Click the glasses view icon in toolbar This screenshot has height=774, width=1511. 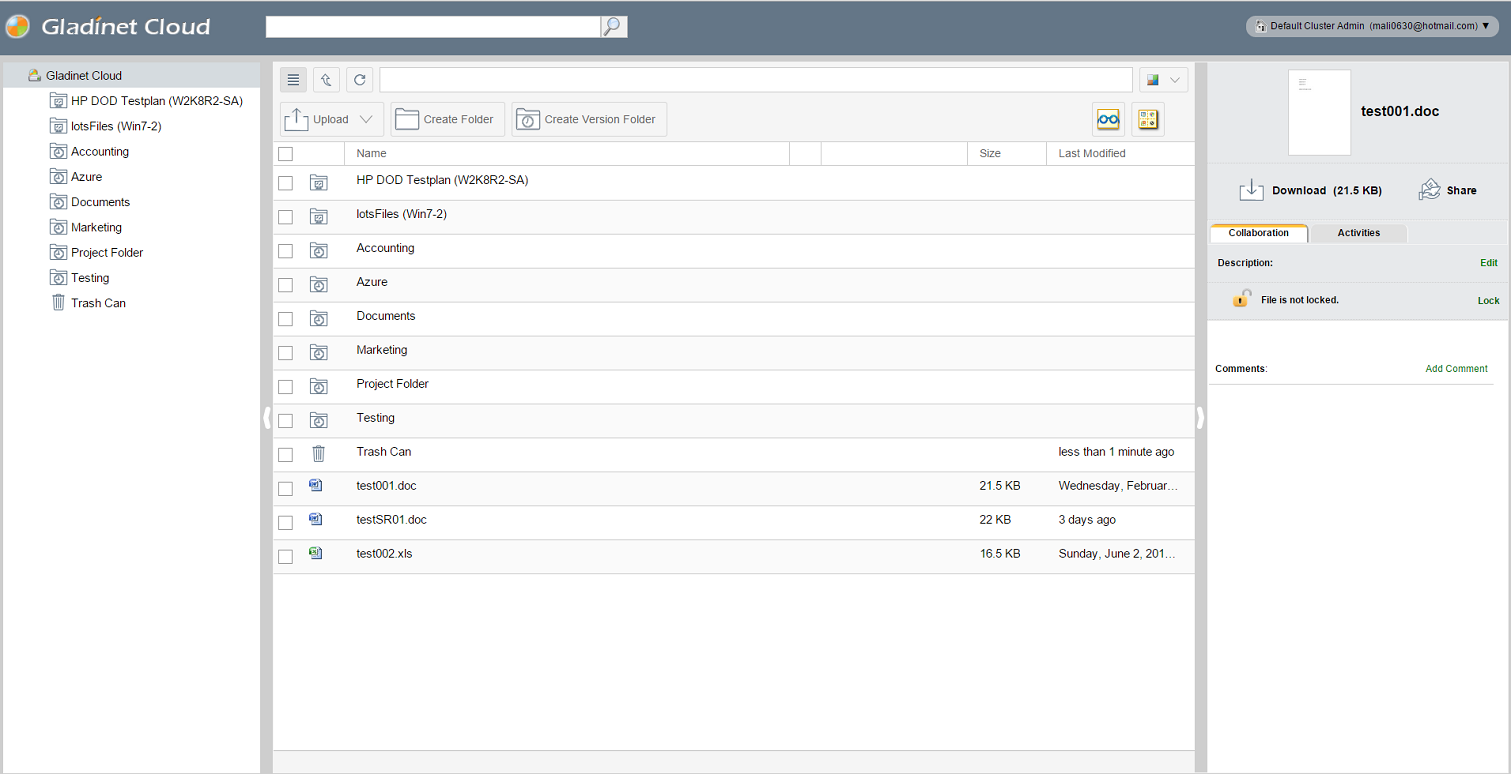(x=1108, y=119)
